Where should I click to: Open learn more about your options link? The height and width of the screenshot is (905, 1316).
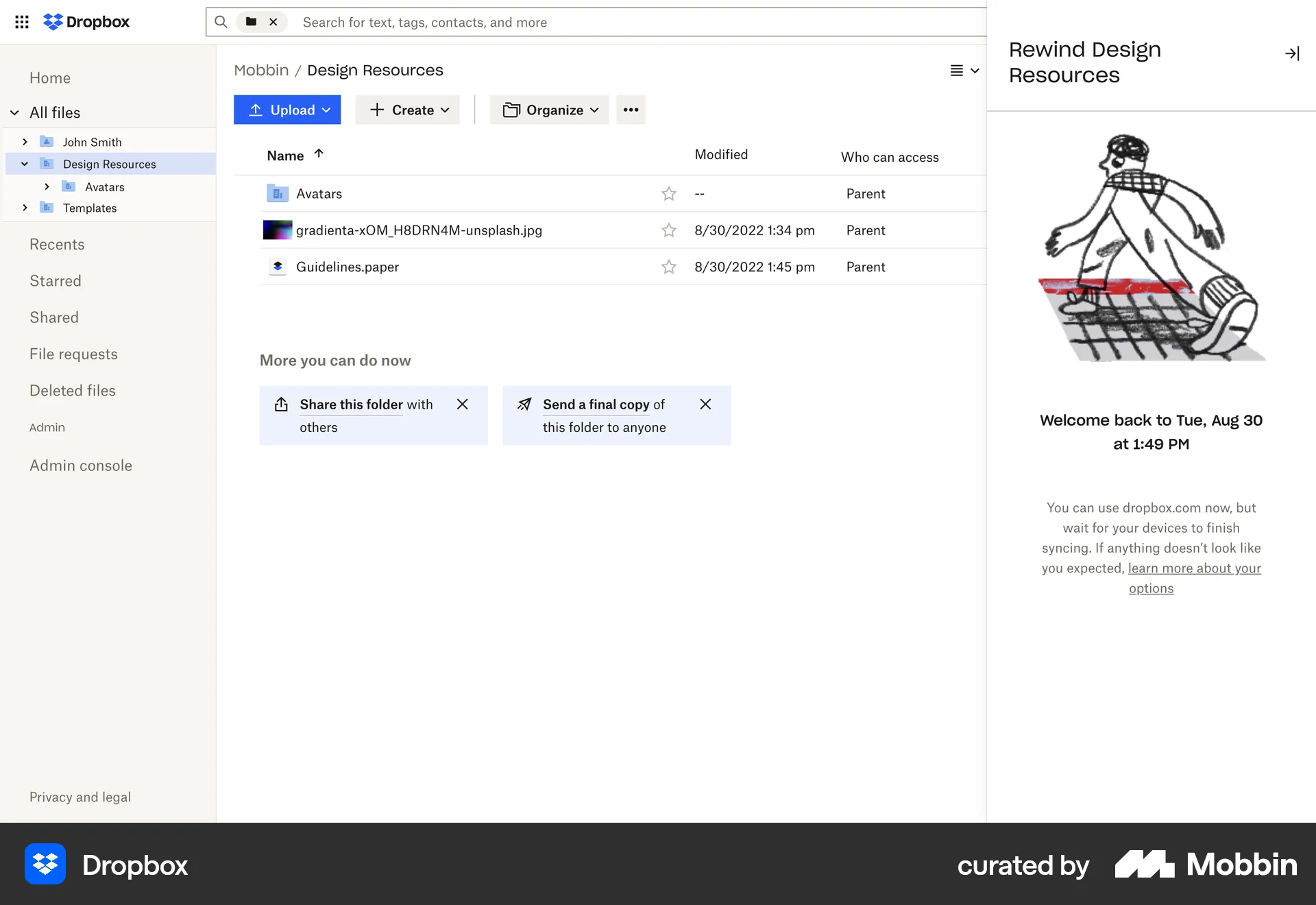(1194, 578)
